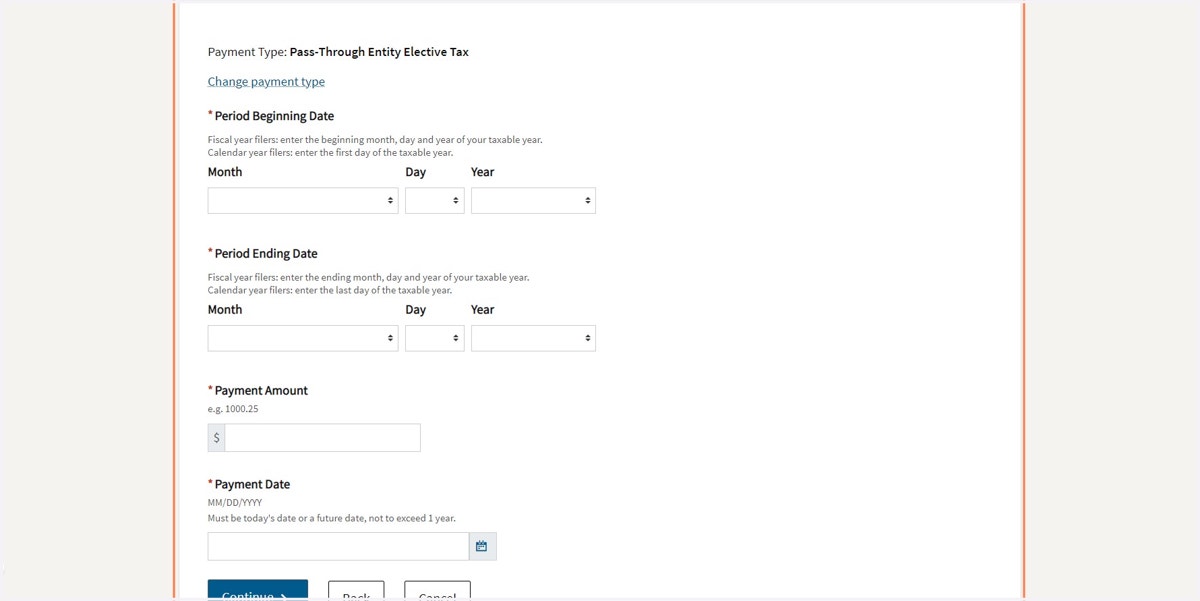Focus the Payment Date text field

click(x=338, y=546)
